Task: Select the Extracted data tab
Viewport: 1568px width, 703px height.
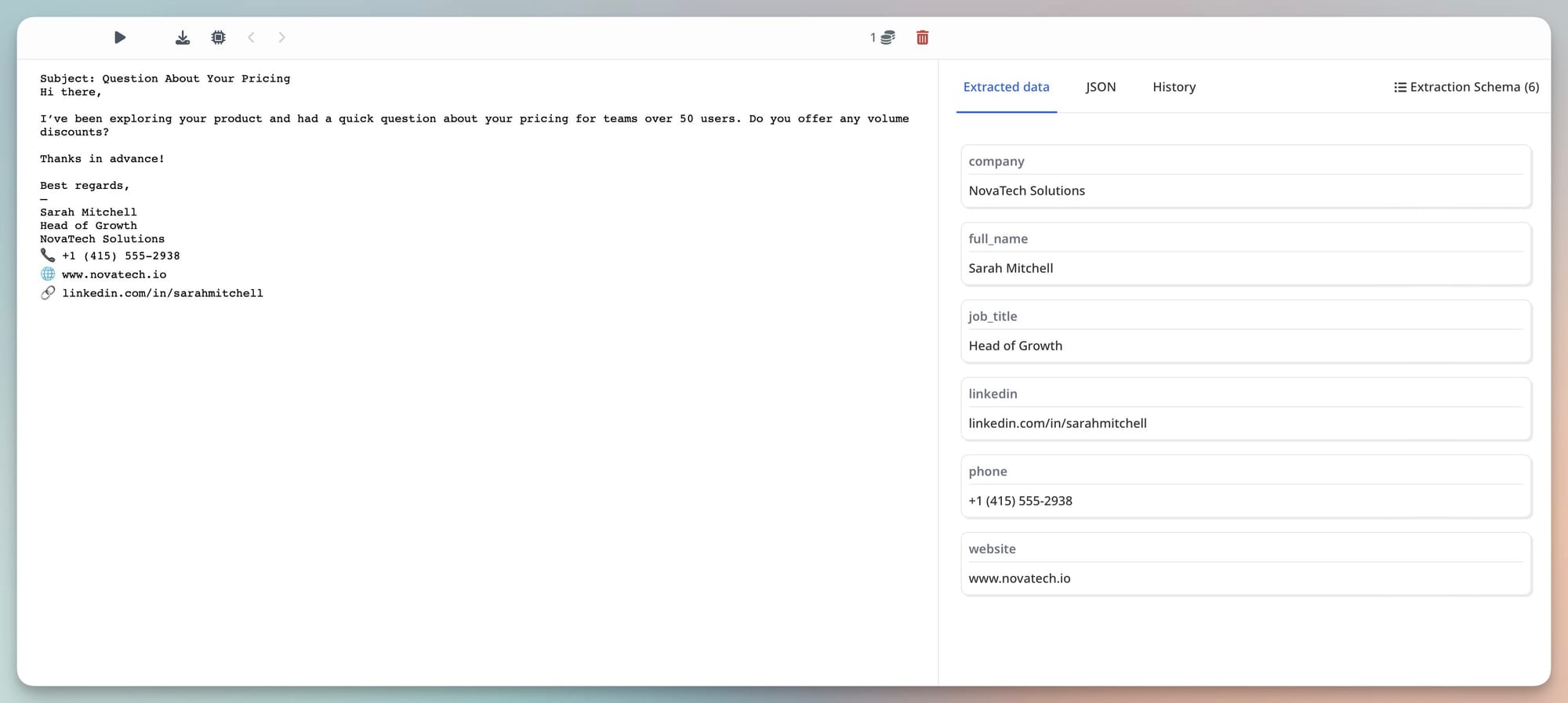Action: point(1006,87)
